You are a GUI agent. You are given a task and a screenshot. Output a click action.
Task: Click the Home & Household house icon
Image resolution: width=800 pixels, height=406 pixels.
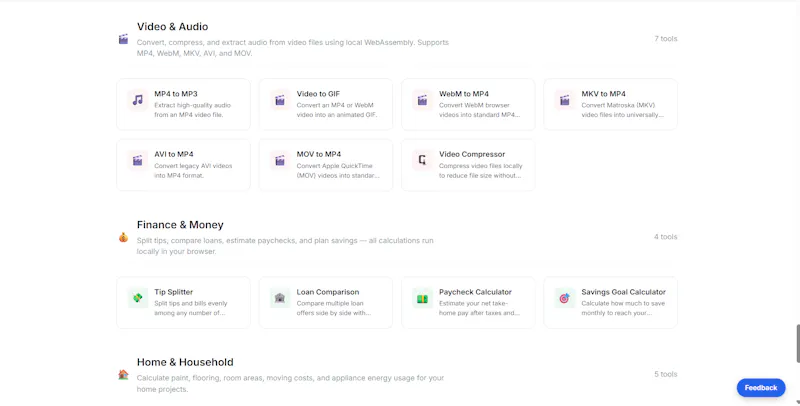click(123, 374)
